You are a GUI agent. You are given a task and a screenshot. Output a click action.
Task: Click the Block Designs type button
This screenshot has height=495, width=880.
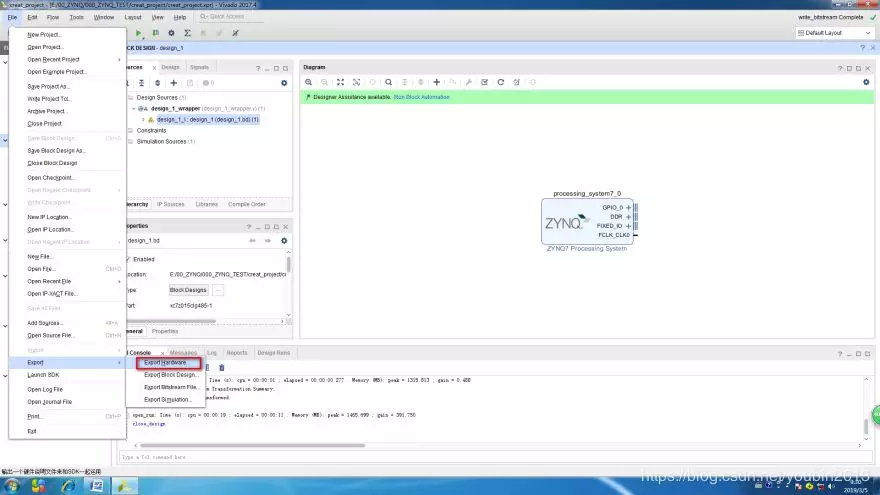[x=188, y=290]
